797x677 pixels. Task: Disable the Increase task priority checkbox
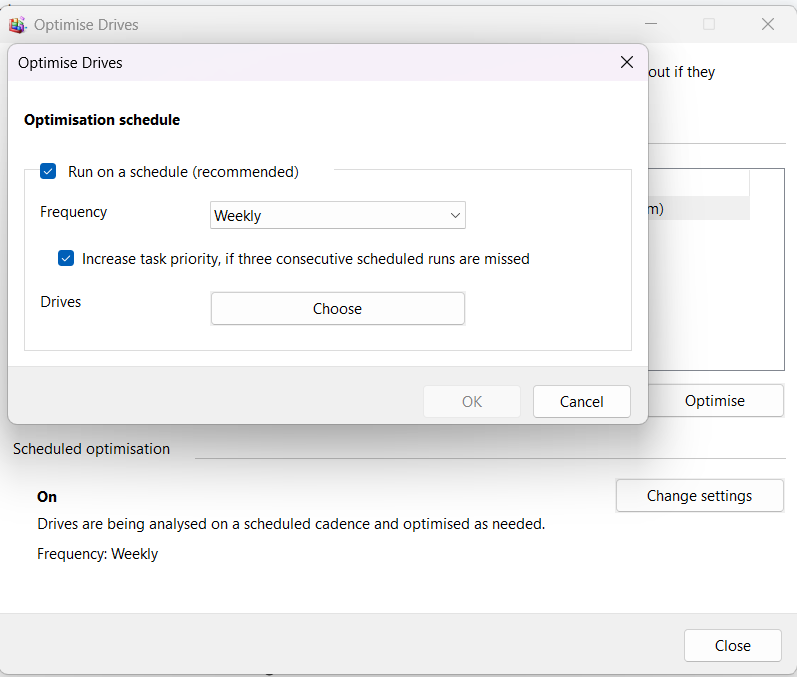point(66,258)
